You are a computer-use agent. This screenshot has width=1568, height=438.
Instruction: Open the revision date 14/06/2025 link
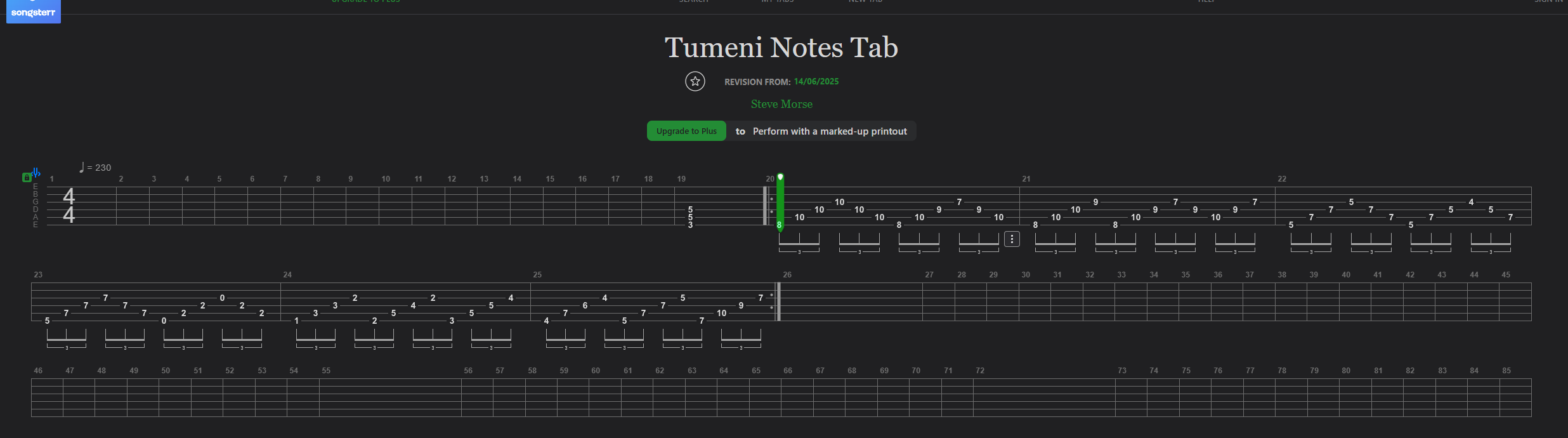pos(816,81)
